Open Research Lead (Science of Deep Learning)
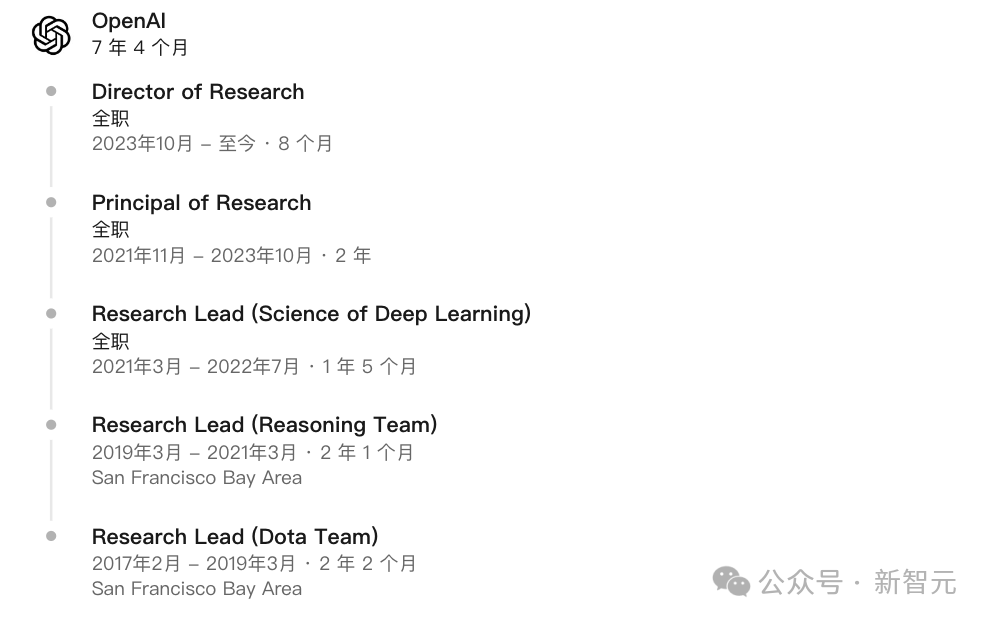 pos(311,314)
